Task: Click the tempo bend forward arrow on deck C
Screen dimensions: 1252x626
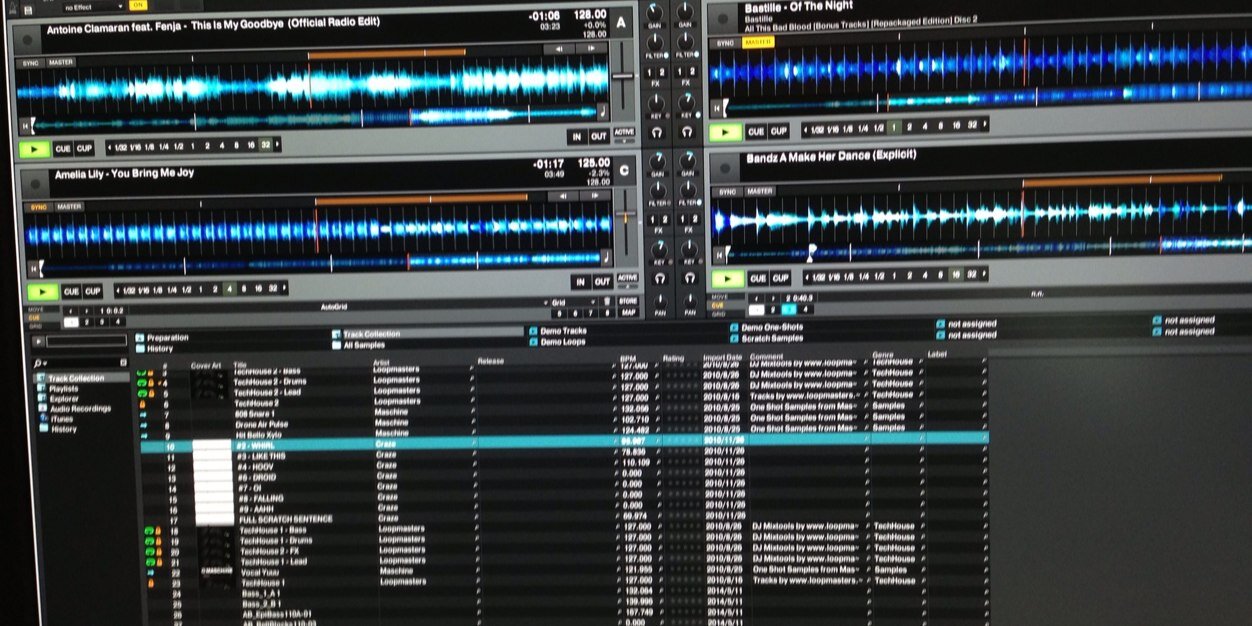Action: click(x=596, y=194)
